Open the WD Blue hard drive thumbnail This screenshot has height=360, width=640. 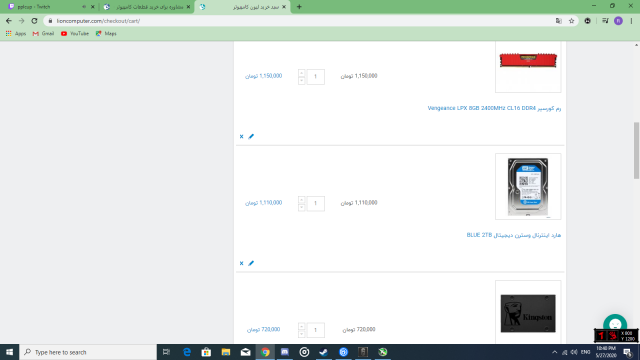pyautogui.click(x=528, y=187)
